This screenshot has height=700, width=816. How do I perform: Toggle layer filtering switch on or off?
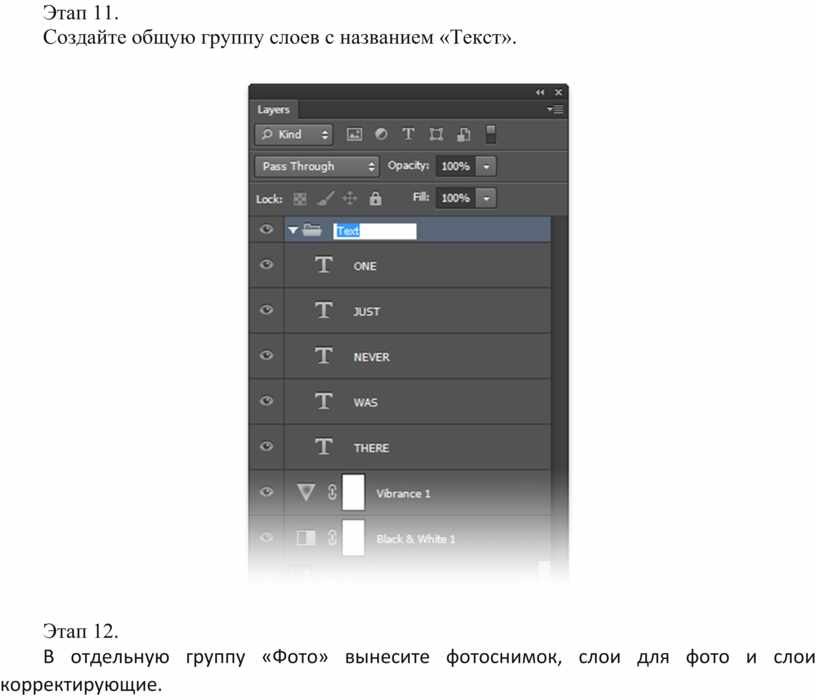click(x=491, y=134)
